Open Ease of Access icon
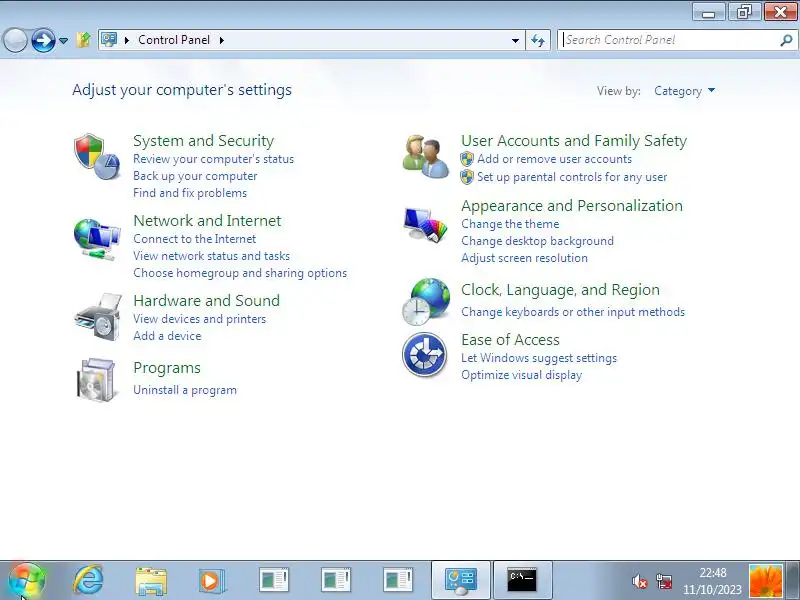The width and height of the screenshot is (800, 600). (424, 355)
